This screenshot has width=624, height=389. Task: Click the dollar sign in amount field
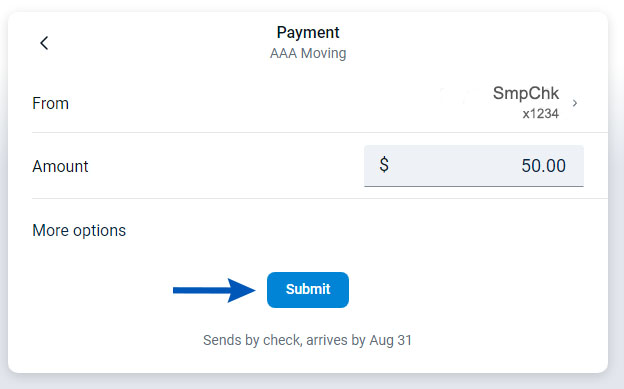click(x=384, y=164)
